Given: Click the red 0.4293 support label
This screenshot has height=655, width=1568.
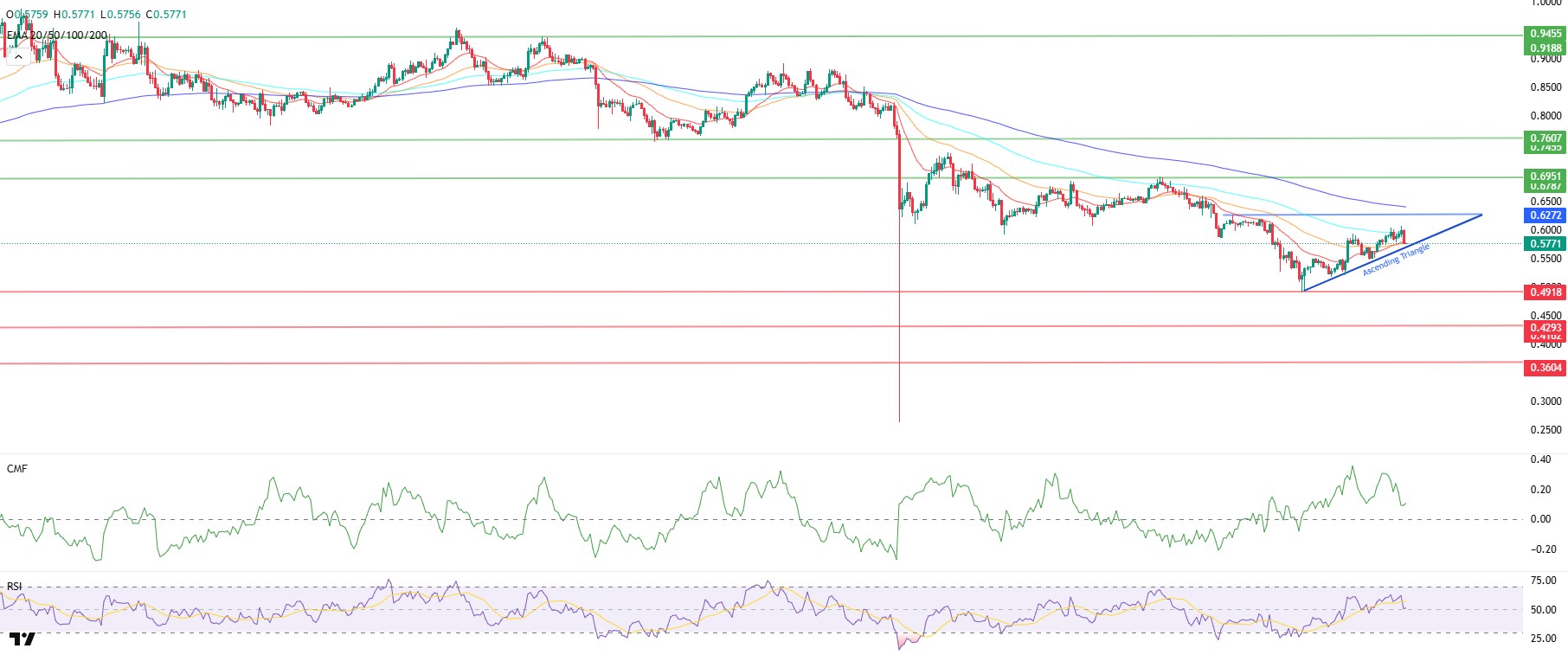Looking at the screenshot, I should (1545, 328).
